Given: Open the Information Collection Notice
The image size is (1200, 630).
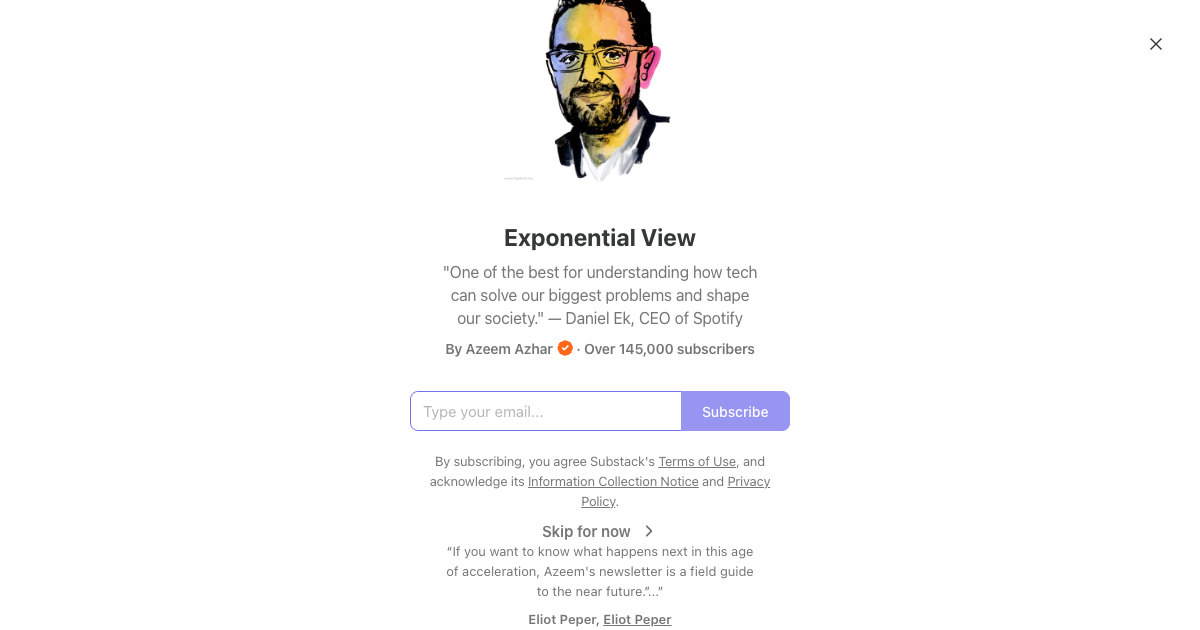Looking at the screenshot, I should coord(613,481).
